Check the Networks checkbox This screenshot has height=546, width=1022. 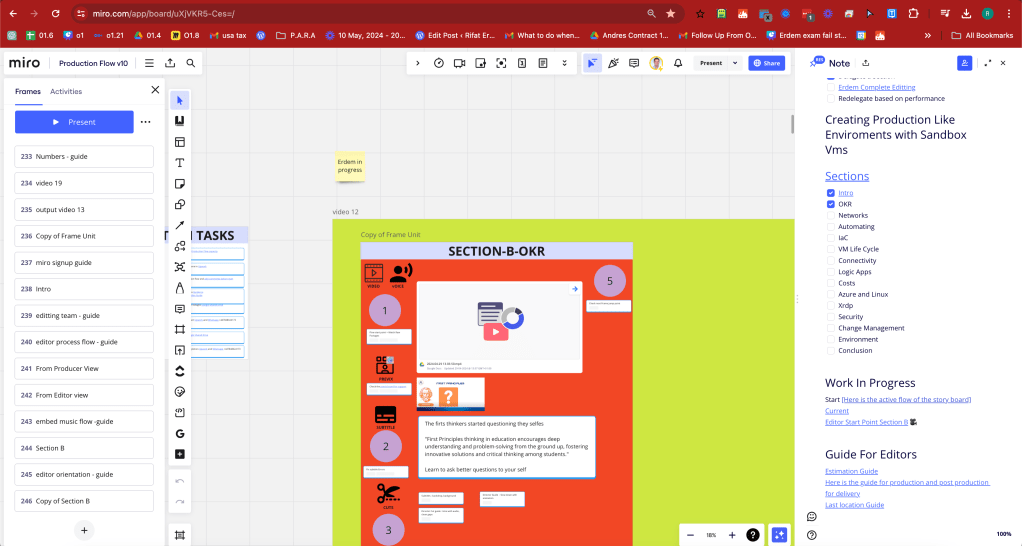(x=830, y=215)
